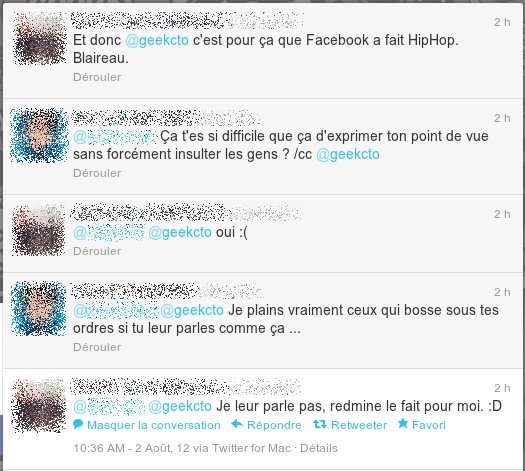This screenshot has height=471, width=525.
Task: Expand the 'insulter les gens' tweet via Dérouler
Action: click(x=97, y=173)
